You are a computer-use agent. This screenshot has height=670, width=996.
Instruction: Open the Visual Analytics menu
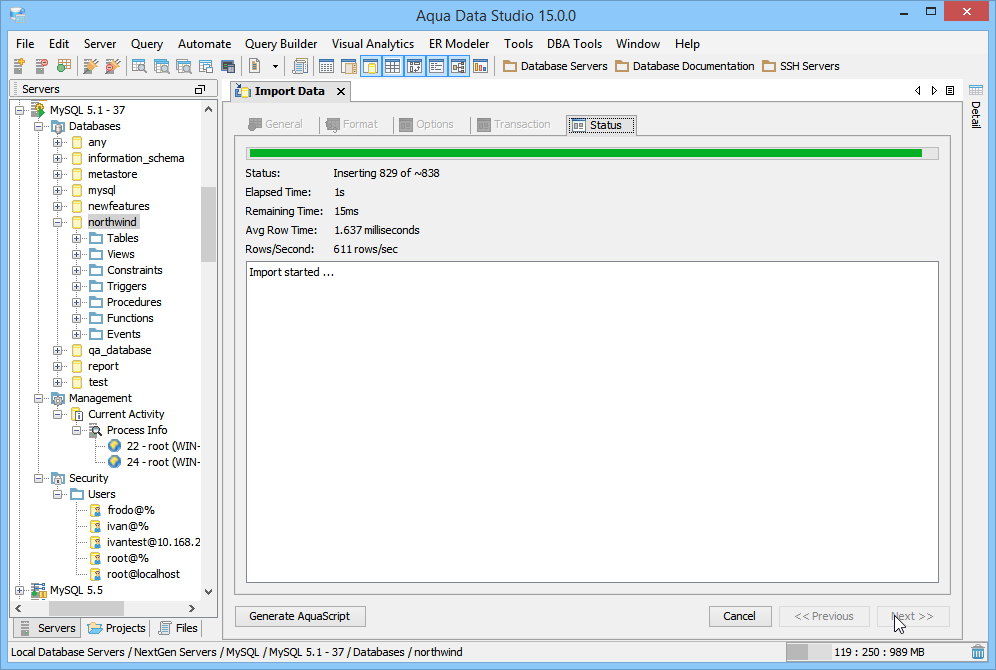pyautogui.click(x=373, y=44)
